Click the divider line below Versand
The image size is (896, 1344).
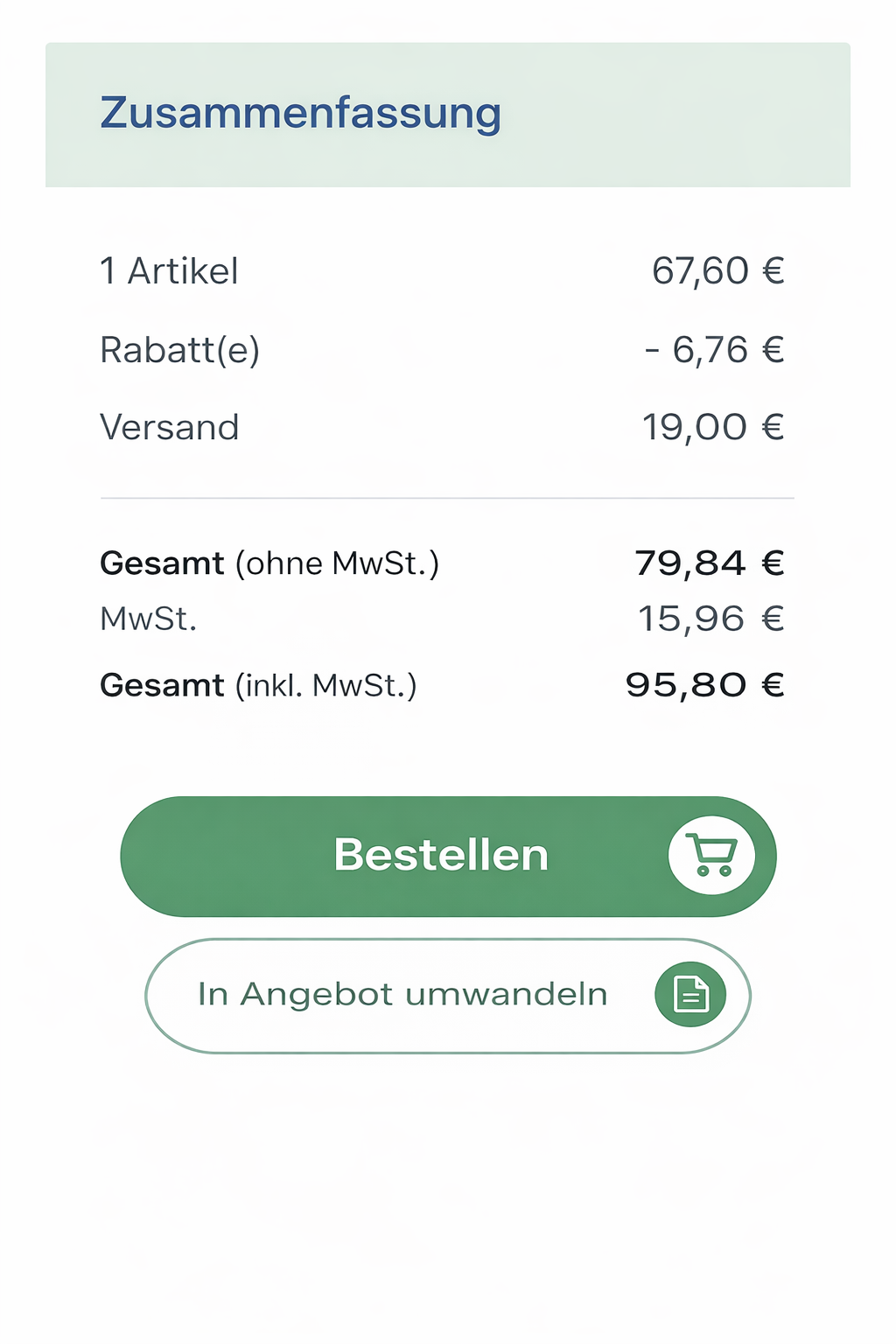447,498
